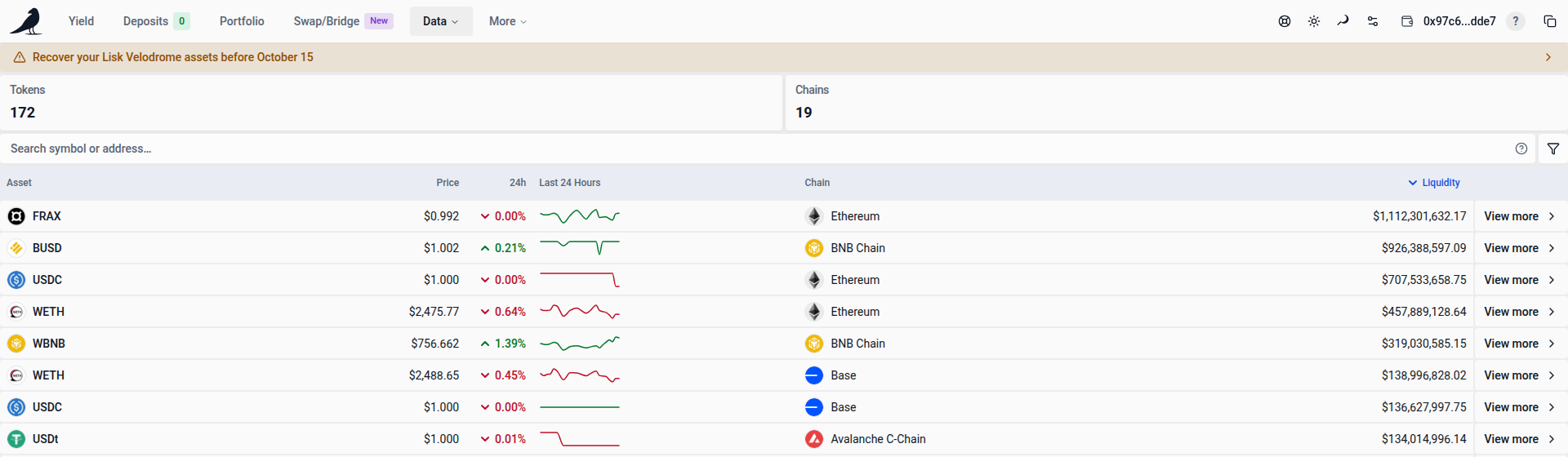Click the USDt token icon
This screenshot has width=1568, height=457.
(x=16, y=439)
